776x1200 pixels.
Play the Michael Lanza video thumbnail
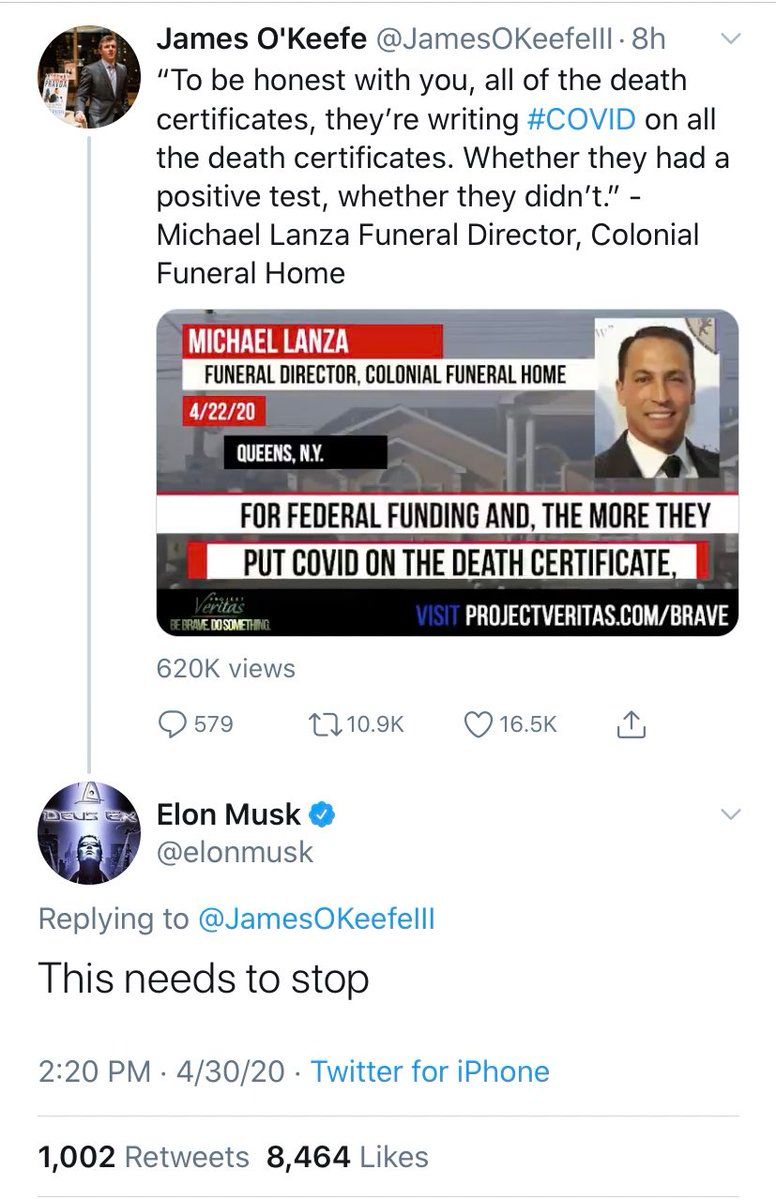point(448,473)
